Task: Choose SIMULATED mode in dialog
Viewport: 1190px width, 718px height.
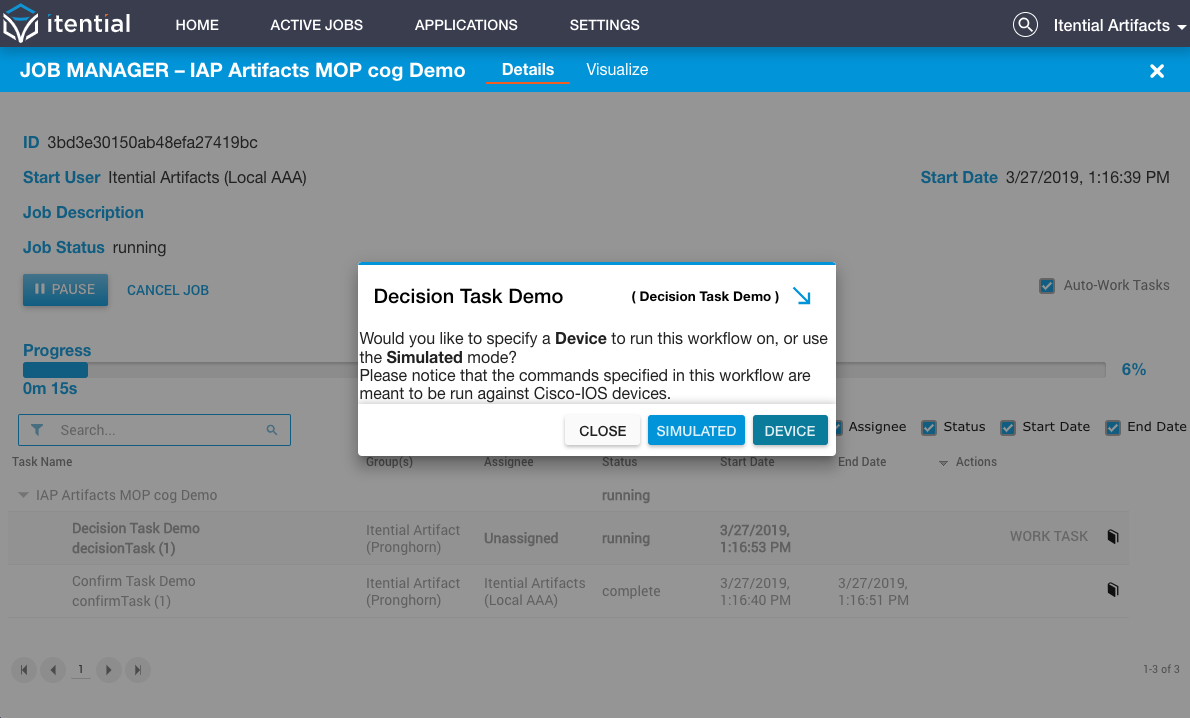Action: tap(696, 430)
